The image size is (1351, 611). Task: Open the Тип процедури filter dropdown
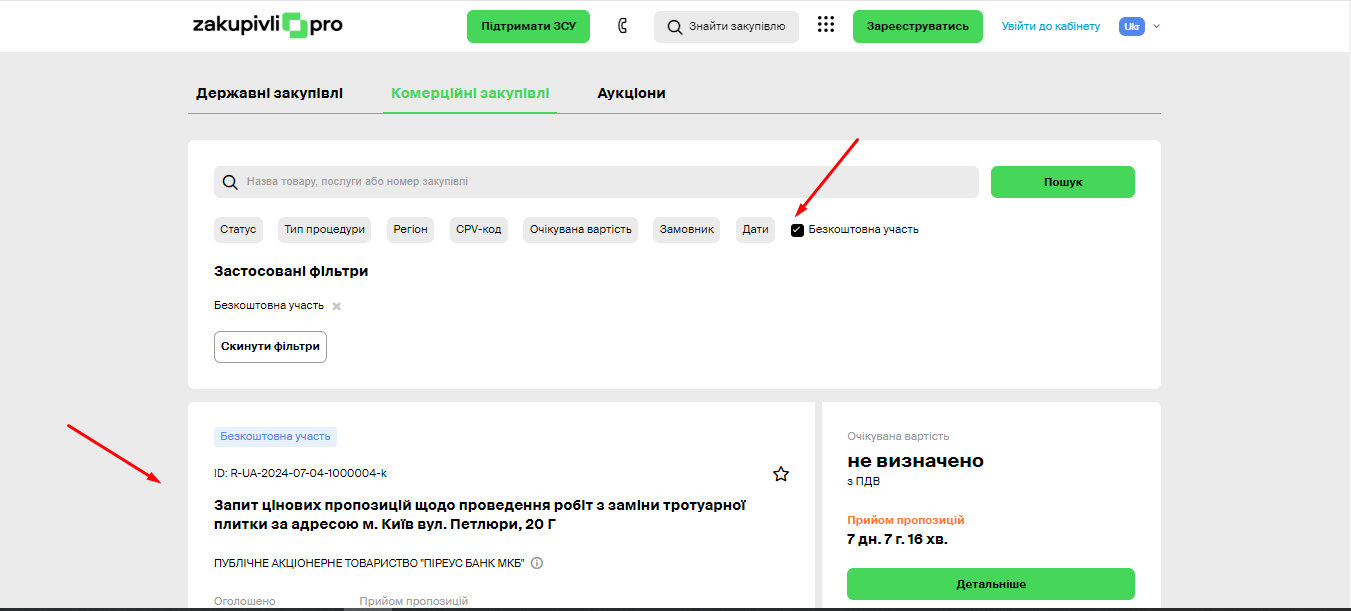click(x=324, y=230)
